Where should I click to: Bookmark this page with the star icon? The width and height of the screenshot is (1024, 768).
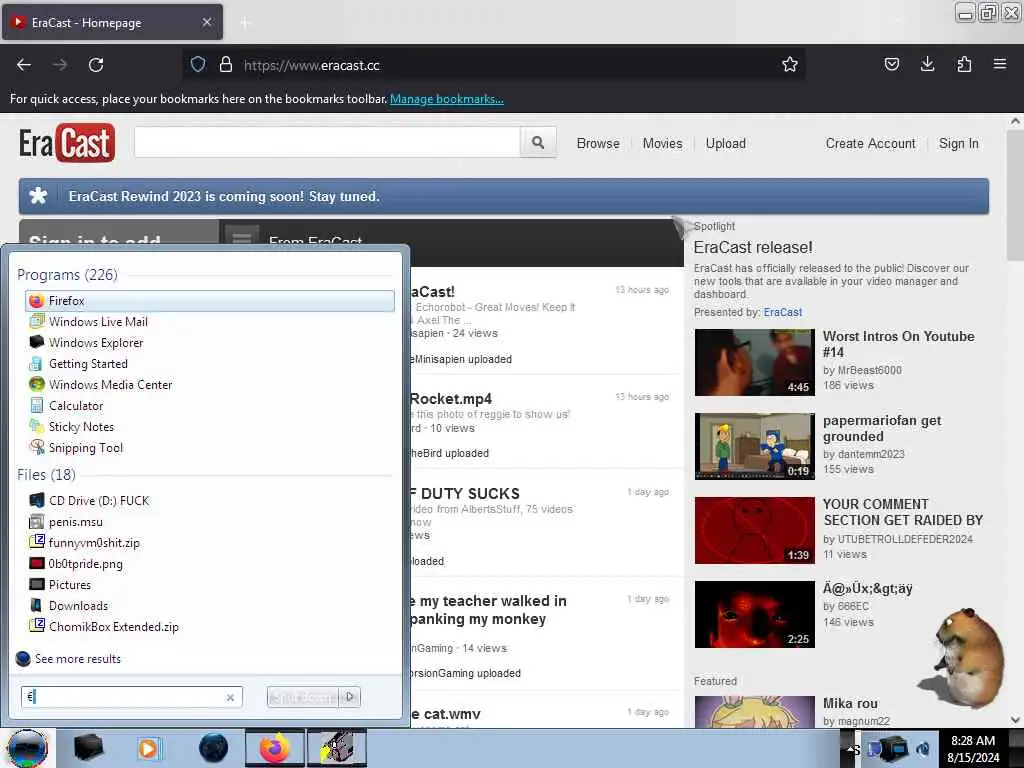790,64
